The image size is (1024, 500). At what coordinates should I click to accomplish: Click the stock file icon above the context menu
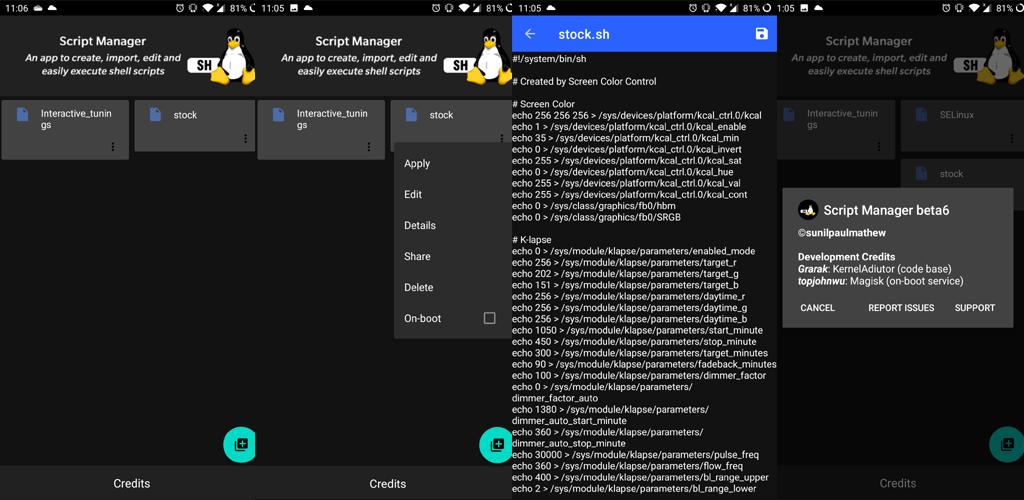pyautogui.click(x=411, y=114)
